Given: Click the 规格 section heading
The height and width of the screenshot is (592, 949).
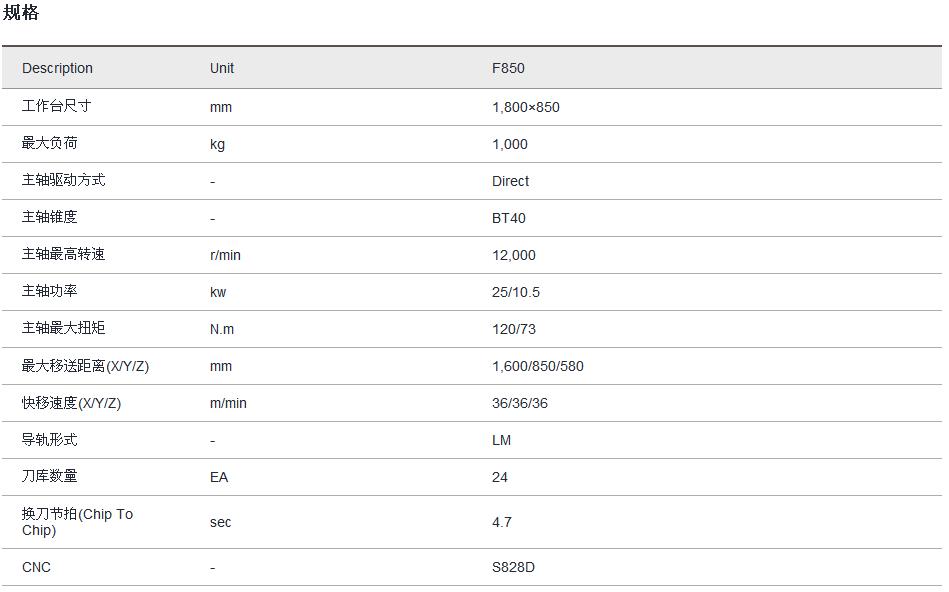Looking at the screenshot, I should coord(21,13).
